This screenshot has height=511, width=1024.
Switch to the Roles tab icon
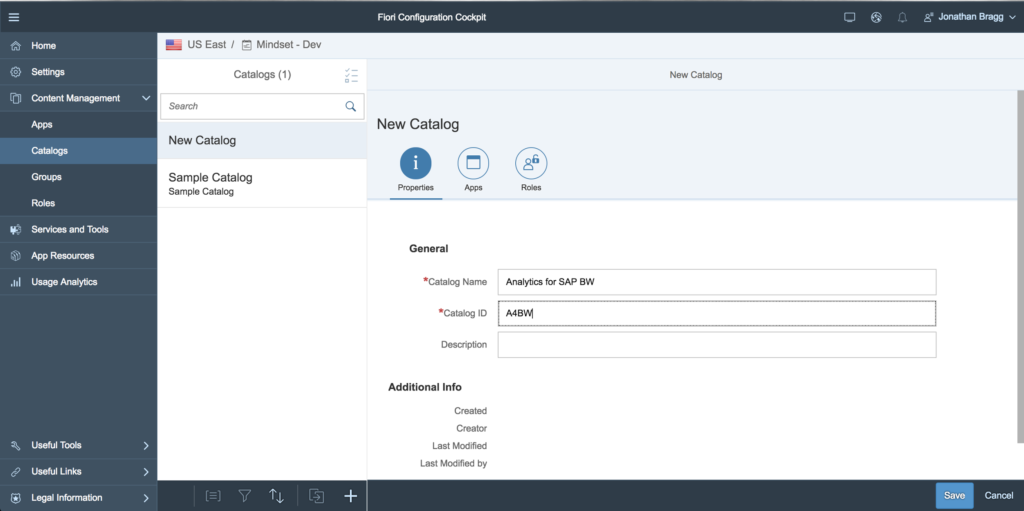531,163
